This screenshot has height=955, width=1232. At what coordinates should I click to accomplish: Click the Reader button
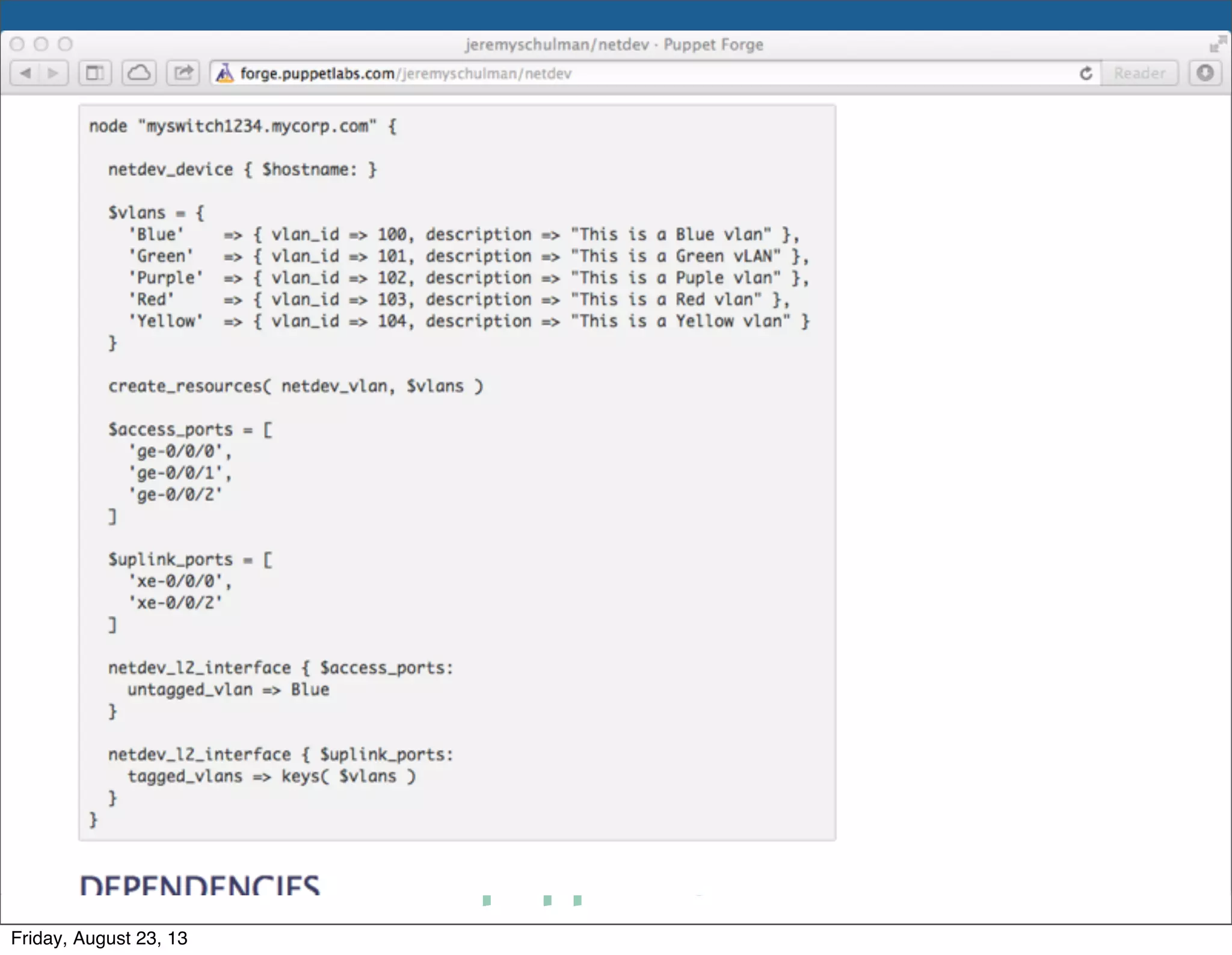[1139, 73]
